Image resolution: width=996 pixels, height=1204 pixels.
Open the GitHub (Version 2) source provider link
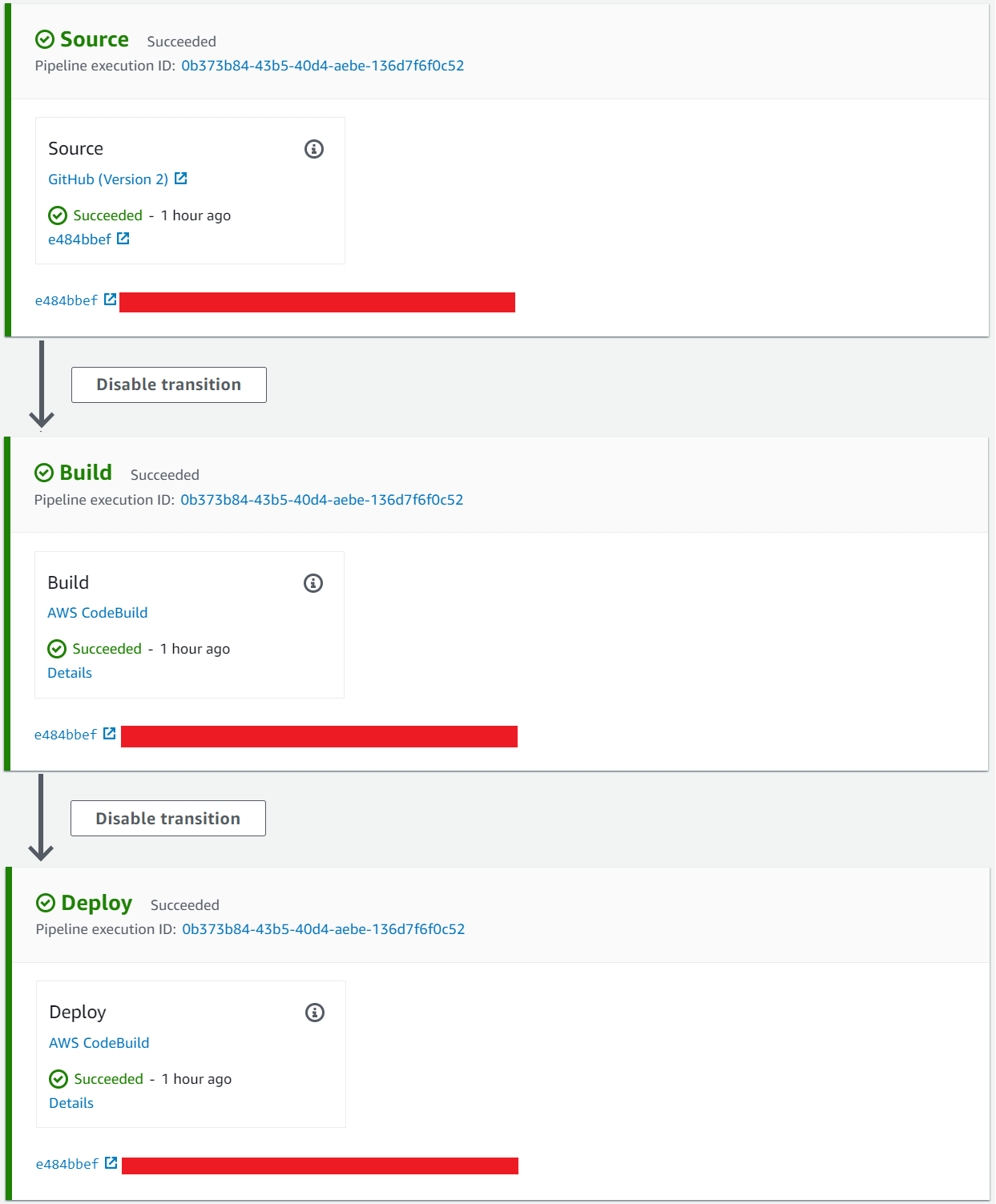point(108,178)
